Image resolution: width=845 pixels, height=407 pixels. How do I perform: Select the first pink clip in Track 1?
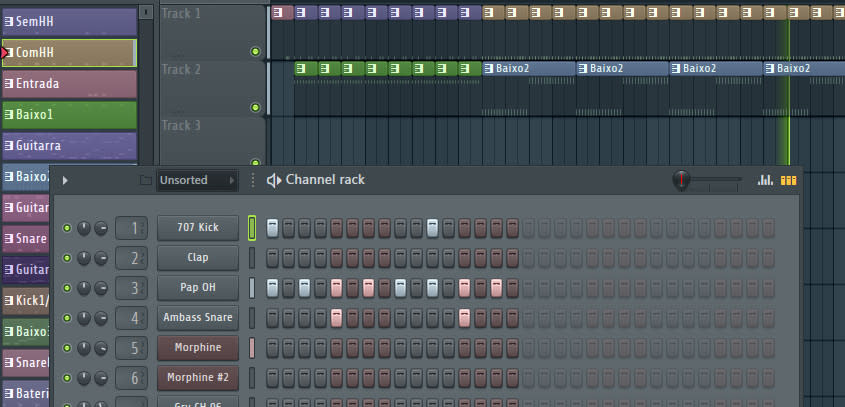click(282, 12)
